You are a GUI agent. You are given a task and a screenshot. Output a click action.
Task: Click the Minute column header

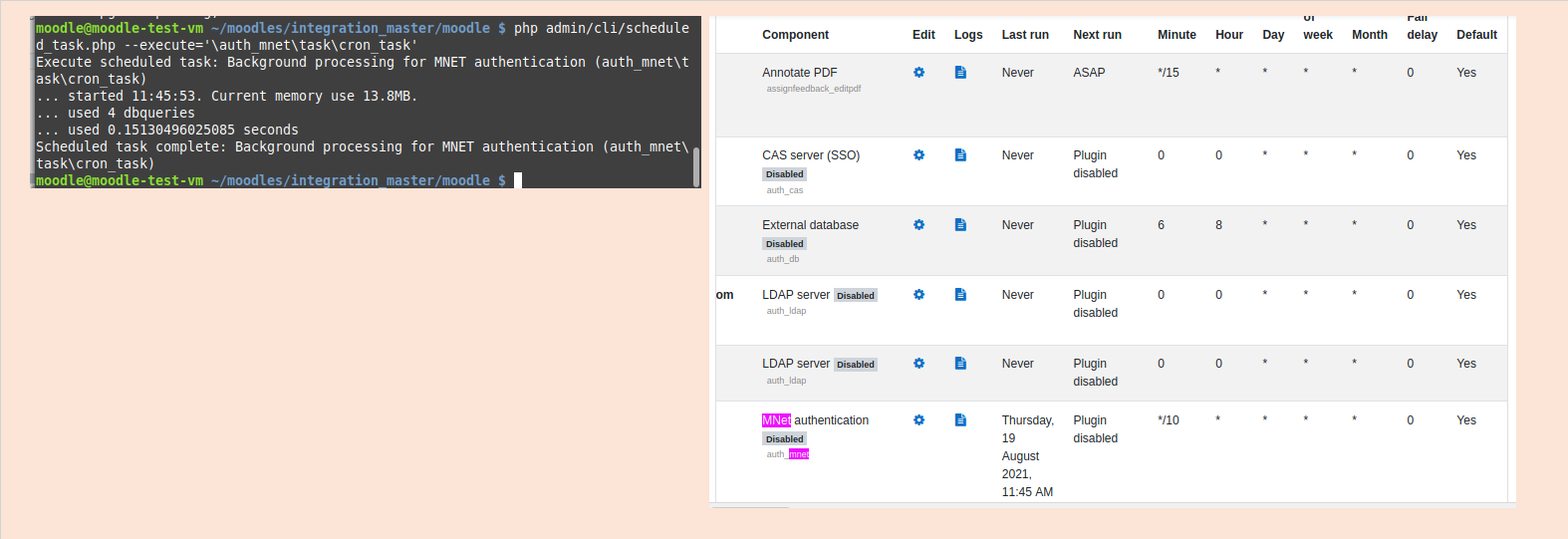(x=1176, y=35)
